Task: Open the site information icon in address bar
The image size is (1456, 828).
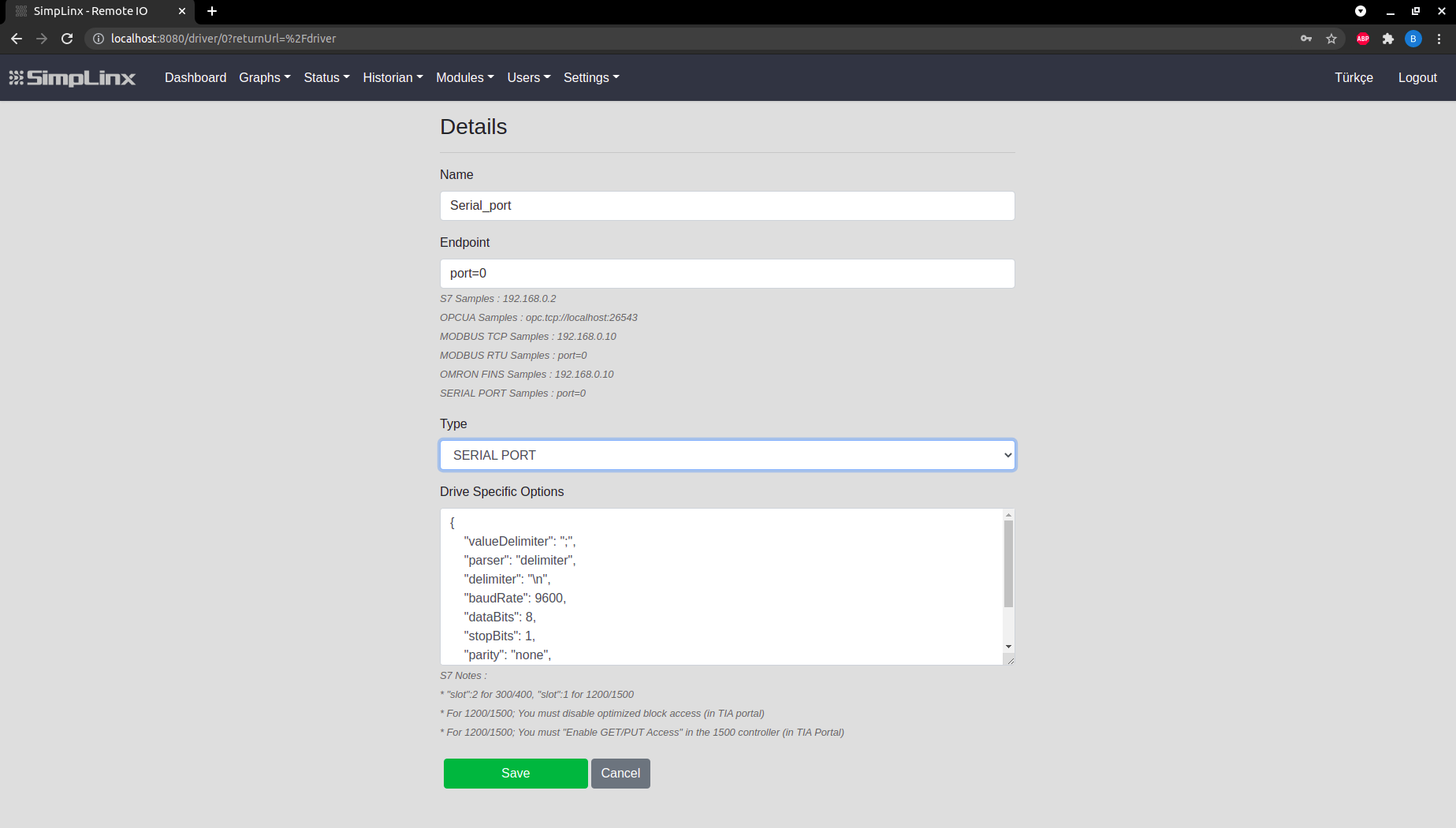Action: pyautogui.click(x=99, y=39)
